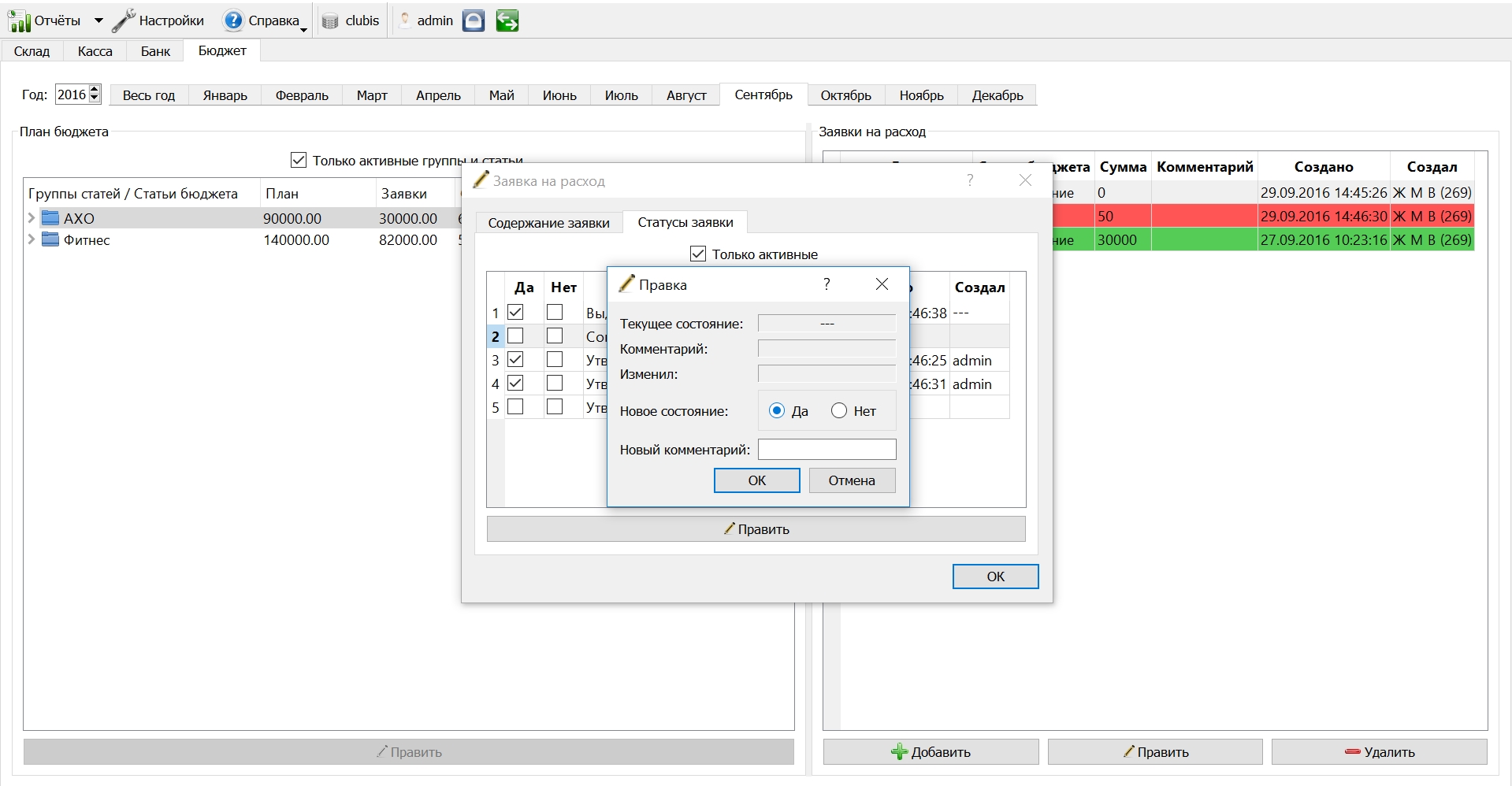
Task: Click the Добавить button
Action: pyautogui.click(x=931, y=752)
